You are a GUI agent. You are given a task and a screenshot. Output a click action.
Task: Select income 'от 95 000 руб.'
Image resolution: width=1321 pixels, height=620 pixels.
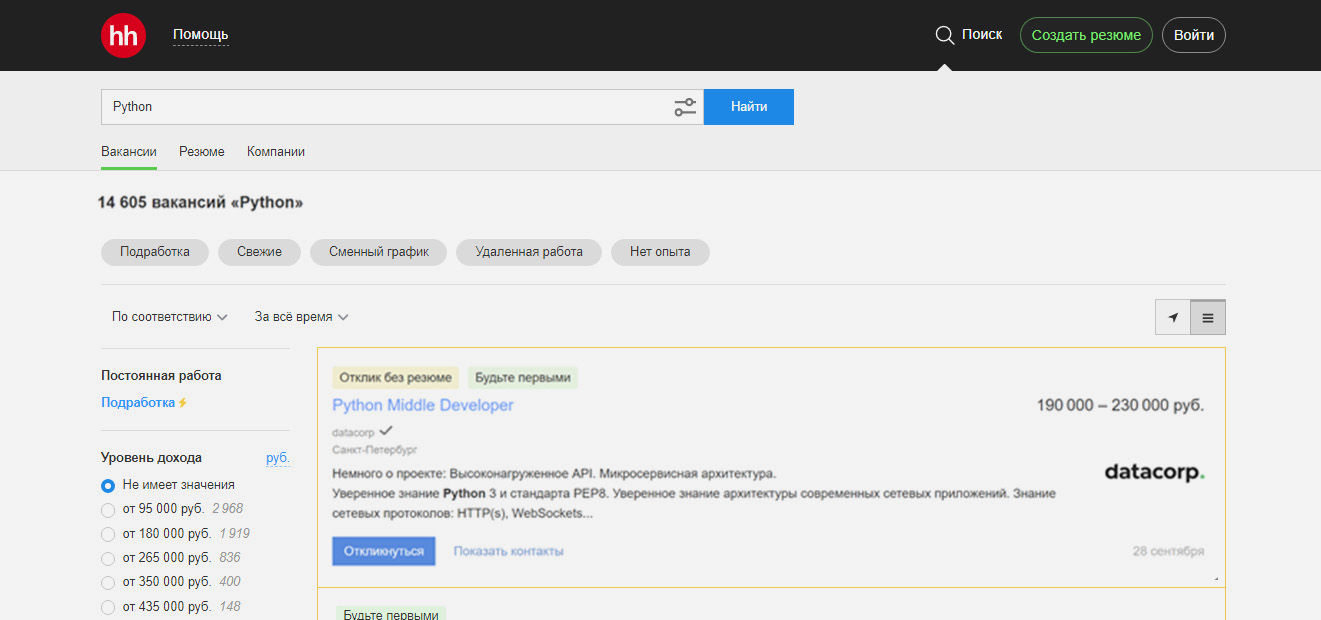[x=108, y=509]
